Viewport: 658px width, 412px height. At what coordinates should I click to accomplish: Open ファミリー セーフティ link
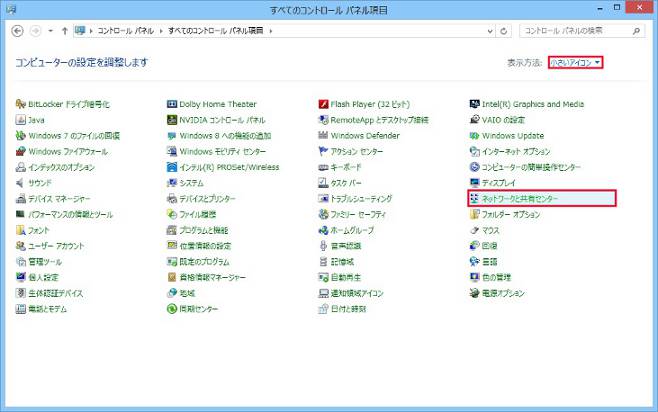pos(358,214)
